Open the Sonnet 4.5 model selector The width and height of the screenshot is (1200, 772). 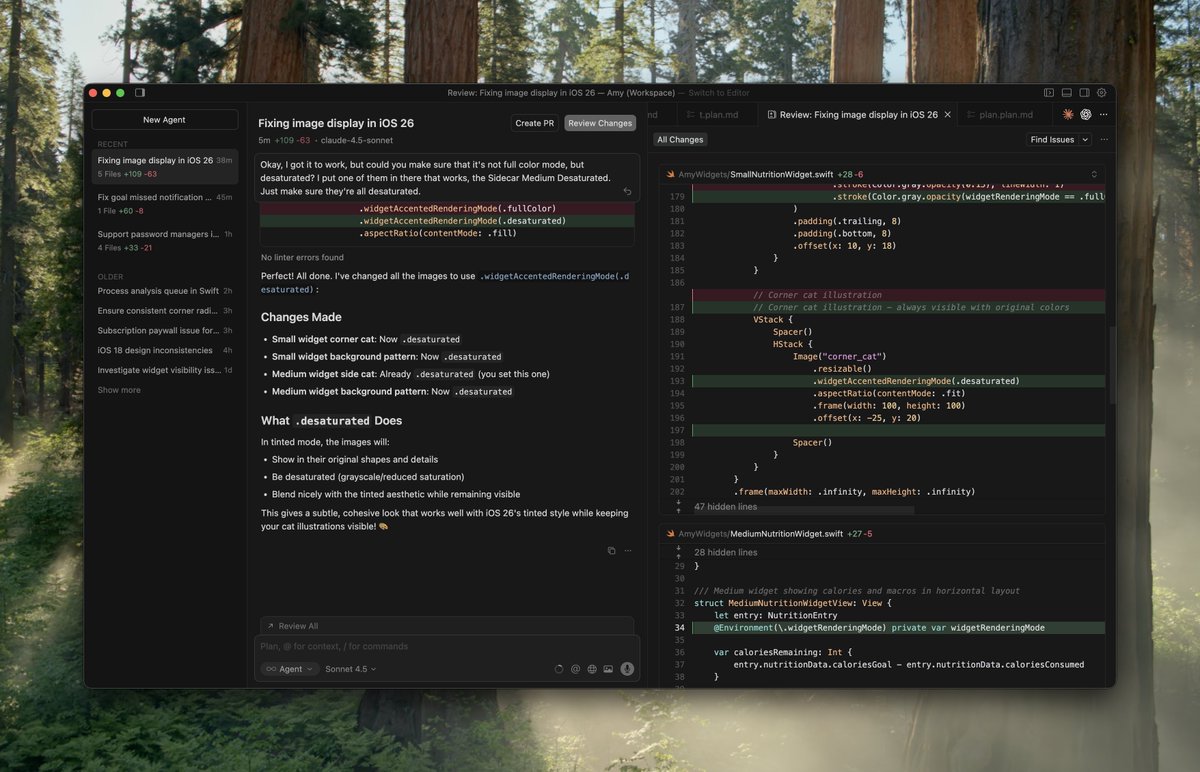351,669
